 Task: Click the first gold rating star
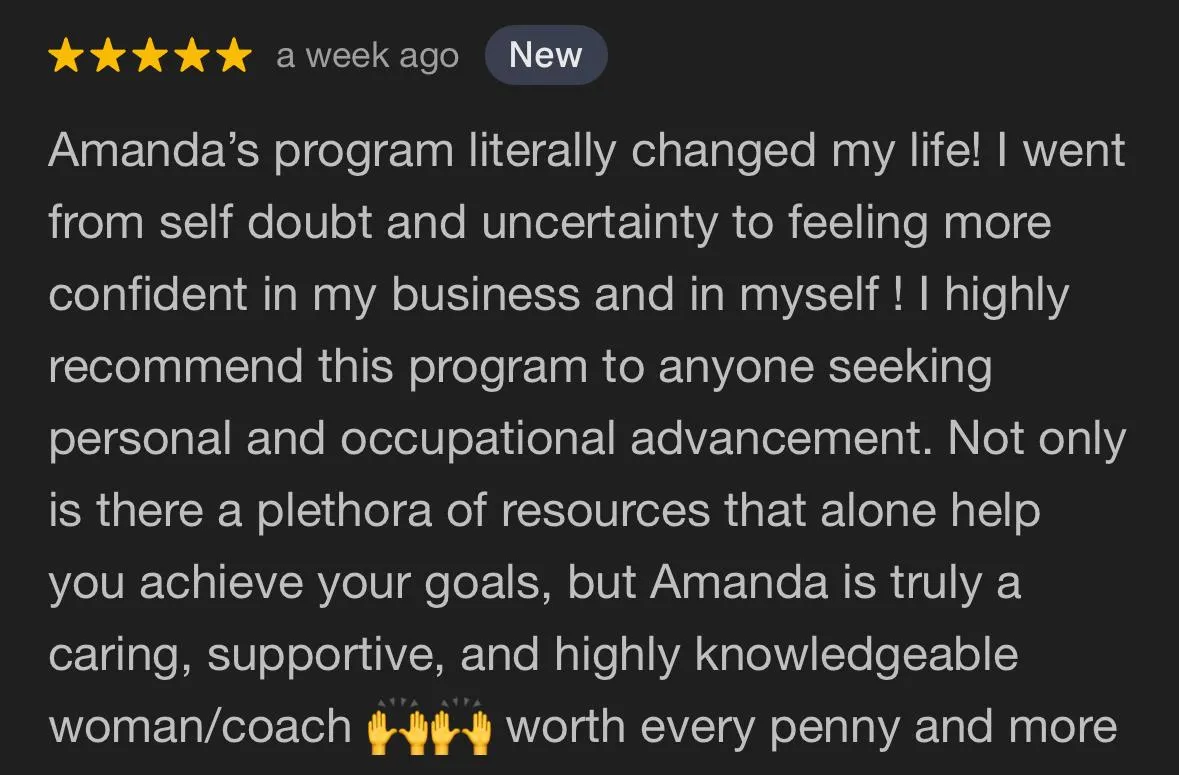point(66,56)
